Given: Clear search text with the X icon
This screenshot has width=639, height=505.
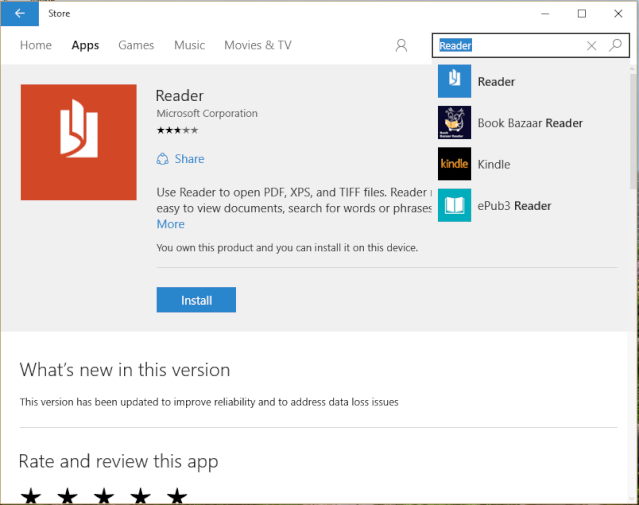Looking at the screenshot, I should [x=591, y=46].
